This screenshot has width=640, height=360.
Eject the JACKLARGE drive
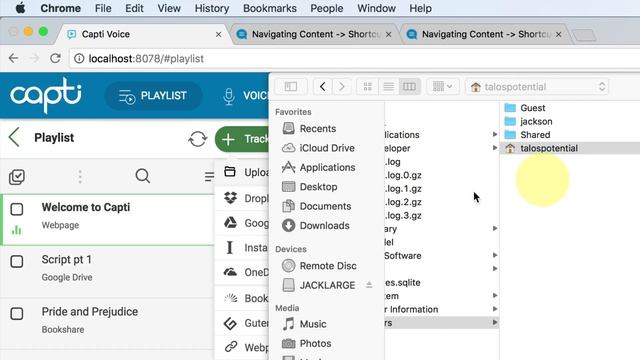click(369, 285)
